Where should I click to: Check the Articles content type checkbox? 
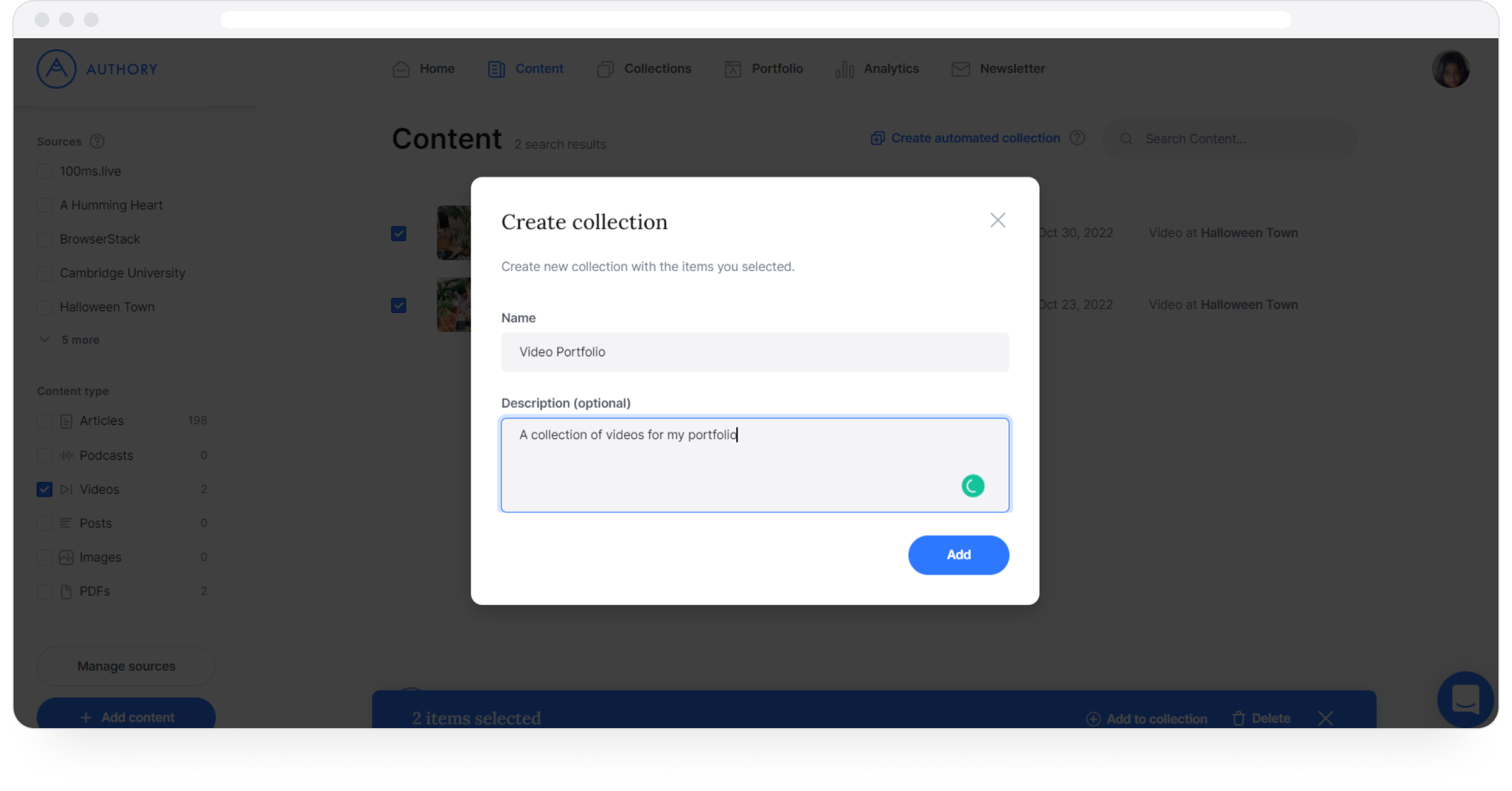point(44,421)
